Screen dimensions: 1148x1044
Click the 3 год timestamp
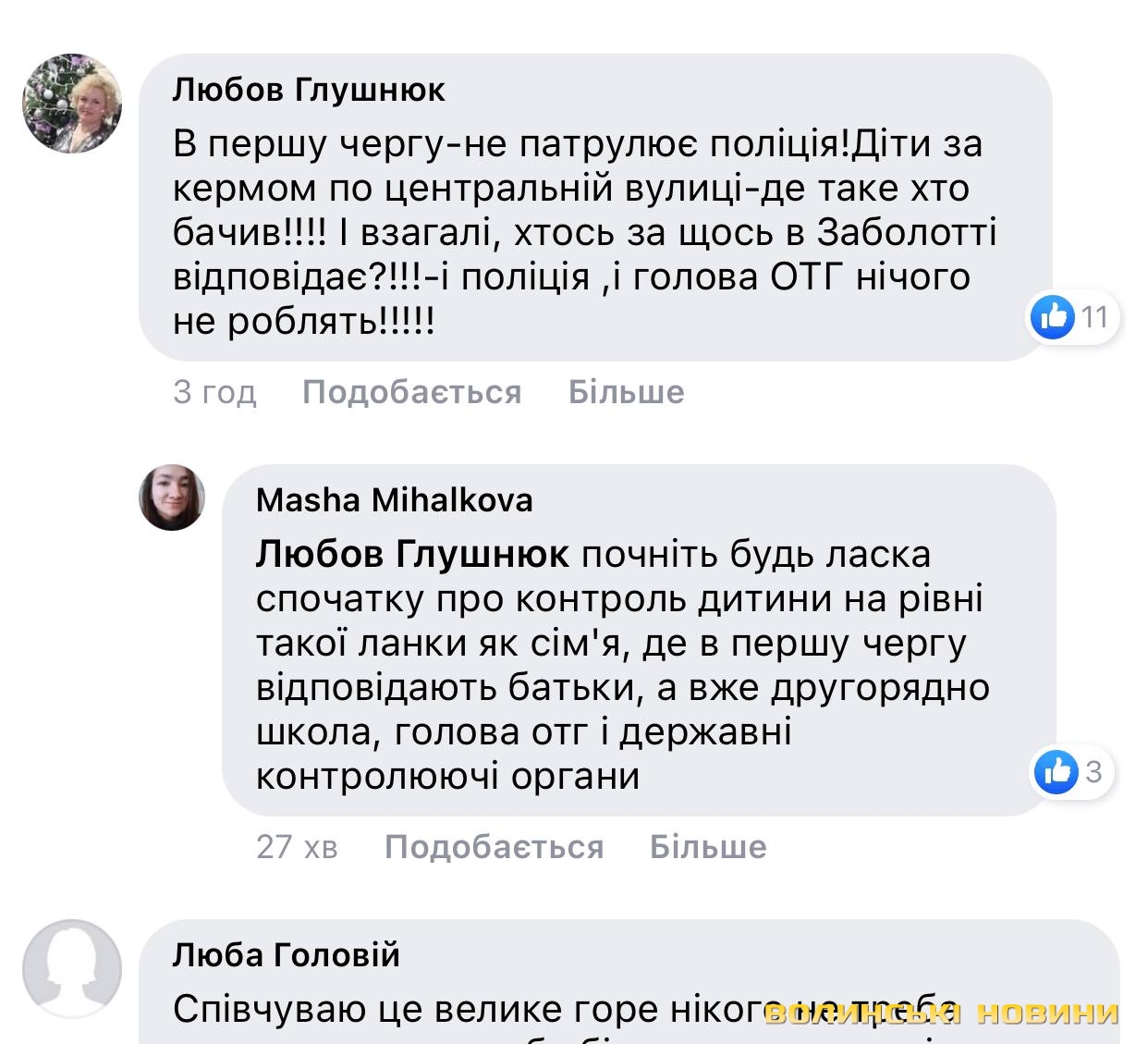(x=214, y=392)
